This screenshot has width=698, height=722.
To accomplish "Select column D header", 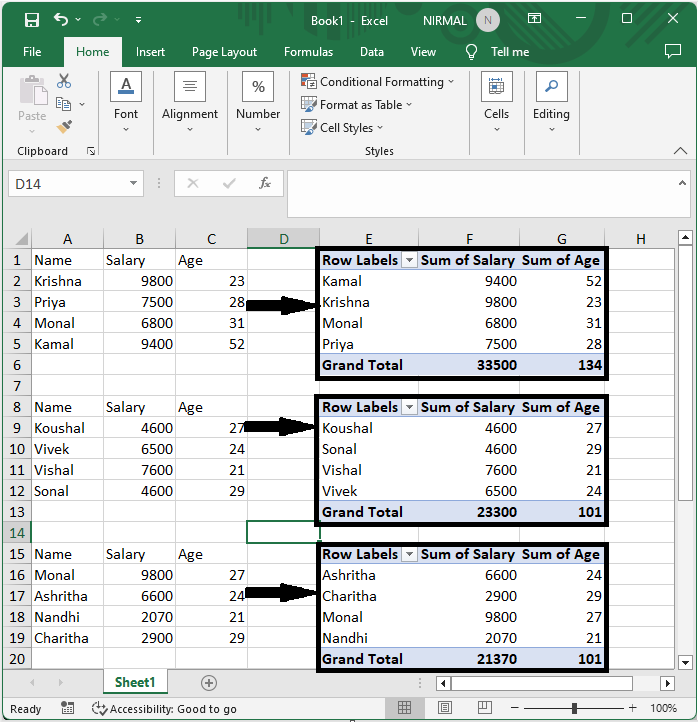I will click(x=283, y=239).
